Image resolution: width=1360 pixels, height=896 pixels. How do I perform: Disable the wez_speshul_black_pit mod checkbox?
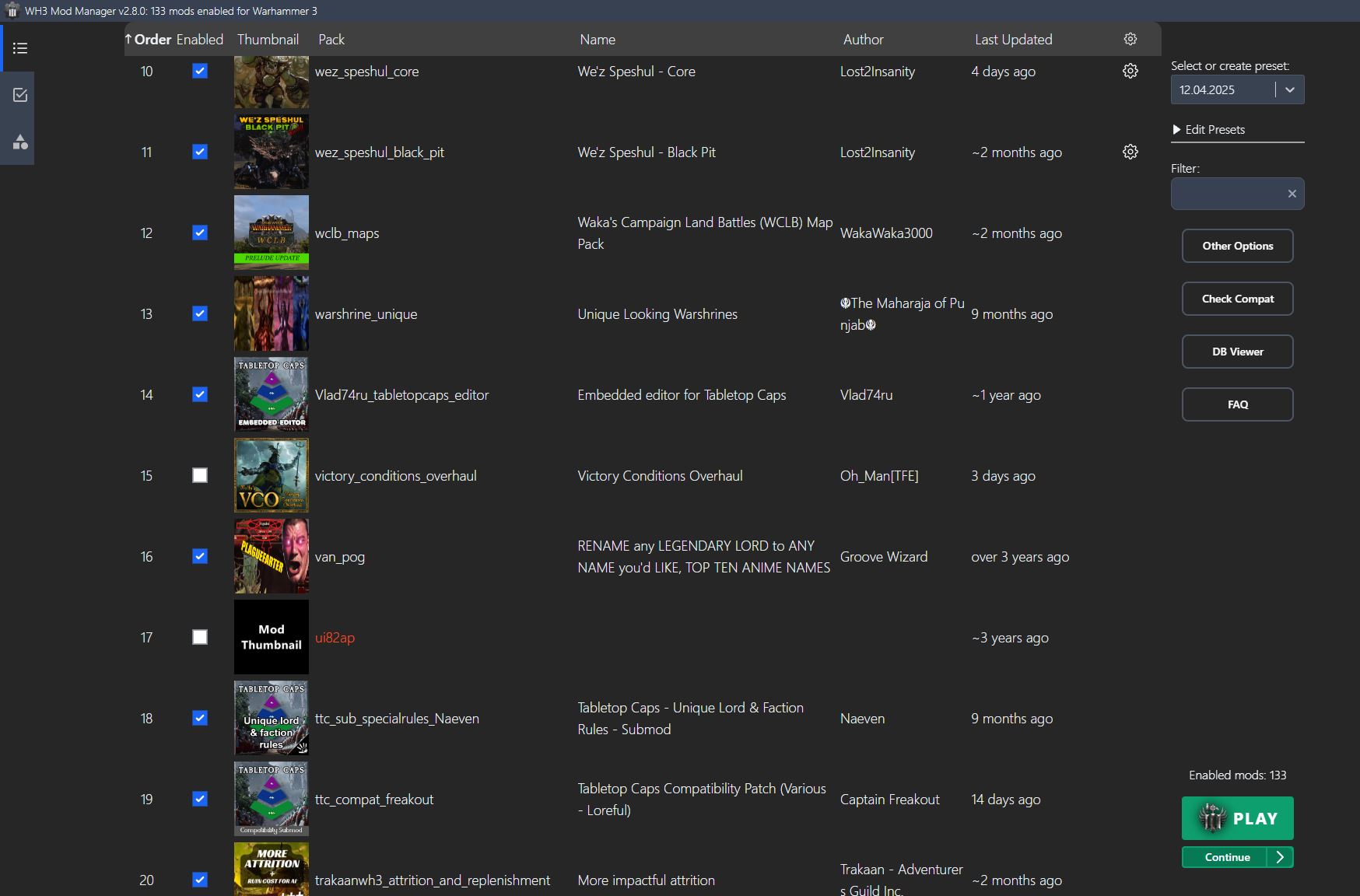[200, 152]
